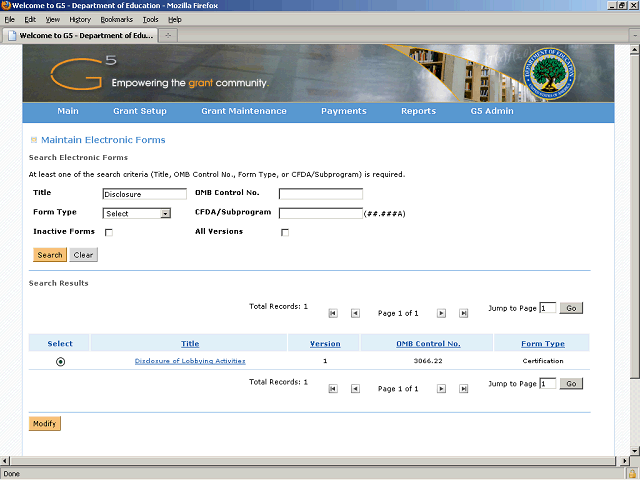Check the All Versions checkbox
The width and height of the screenshot is (640, 480).
(x=285, y=232)
